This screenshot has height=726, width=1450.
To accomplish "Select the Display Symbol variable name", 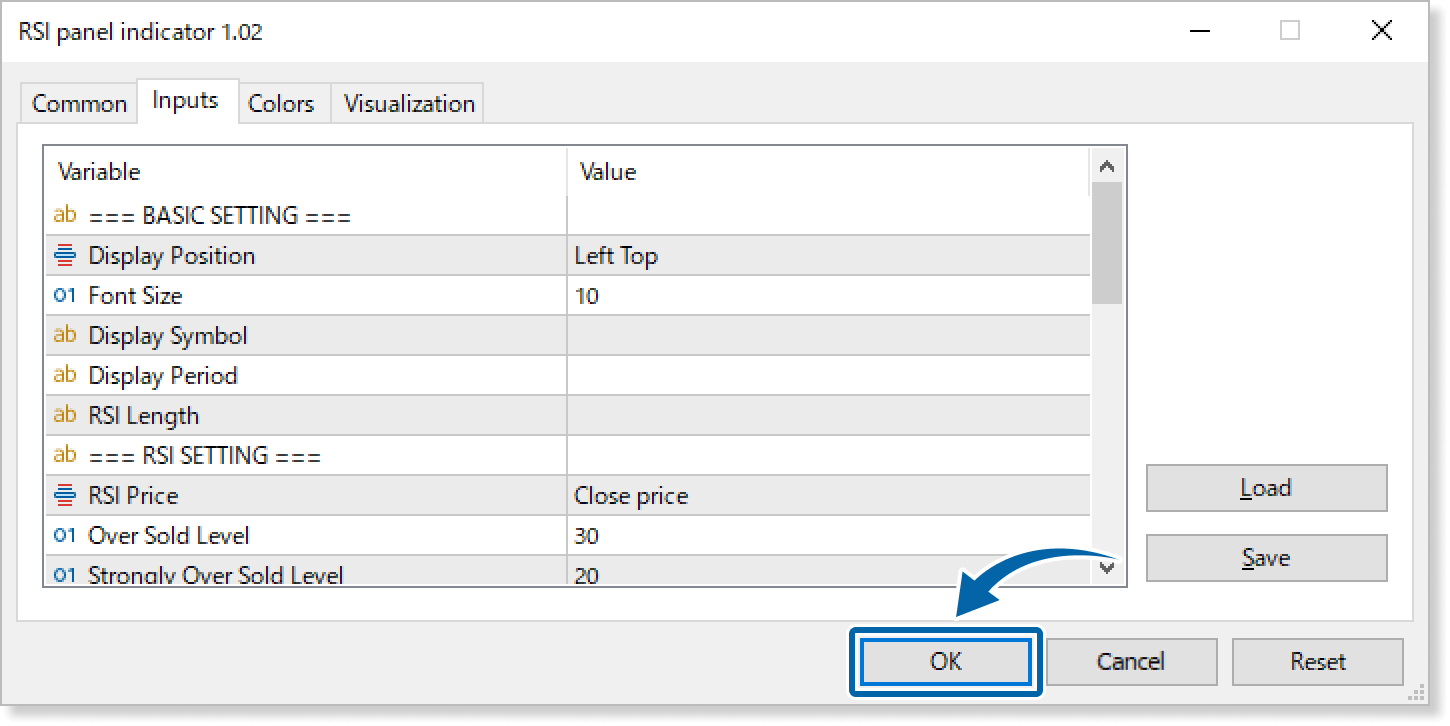I will tap(168, 336).
